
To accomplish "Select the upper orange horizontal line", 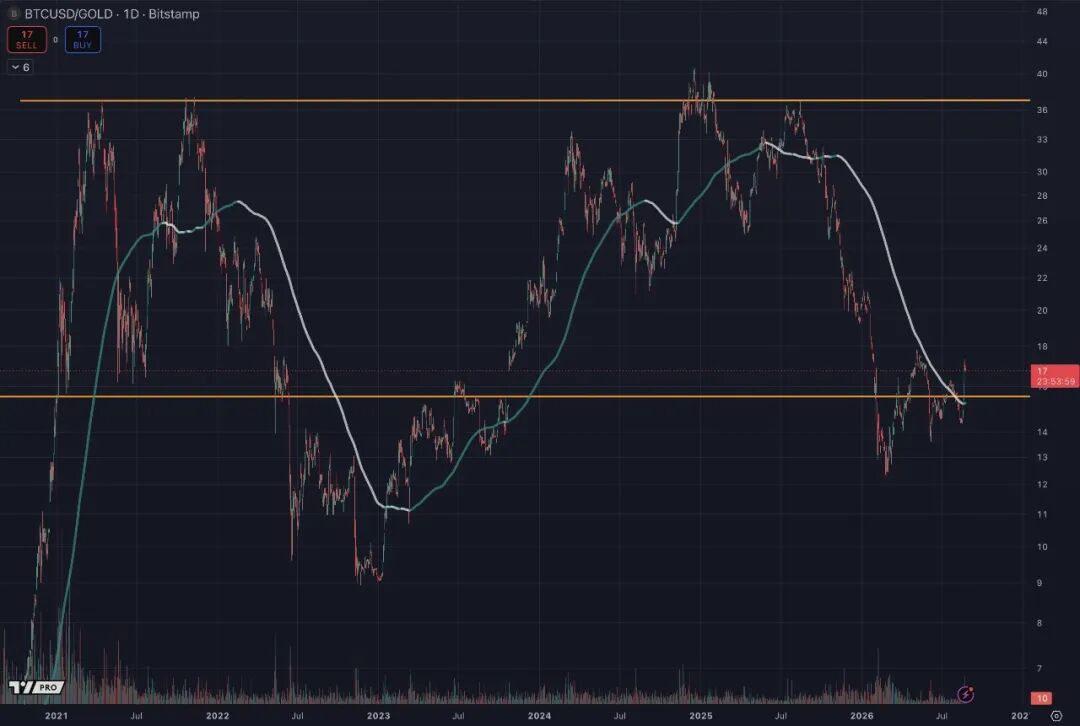I will click(525, 101).
